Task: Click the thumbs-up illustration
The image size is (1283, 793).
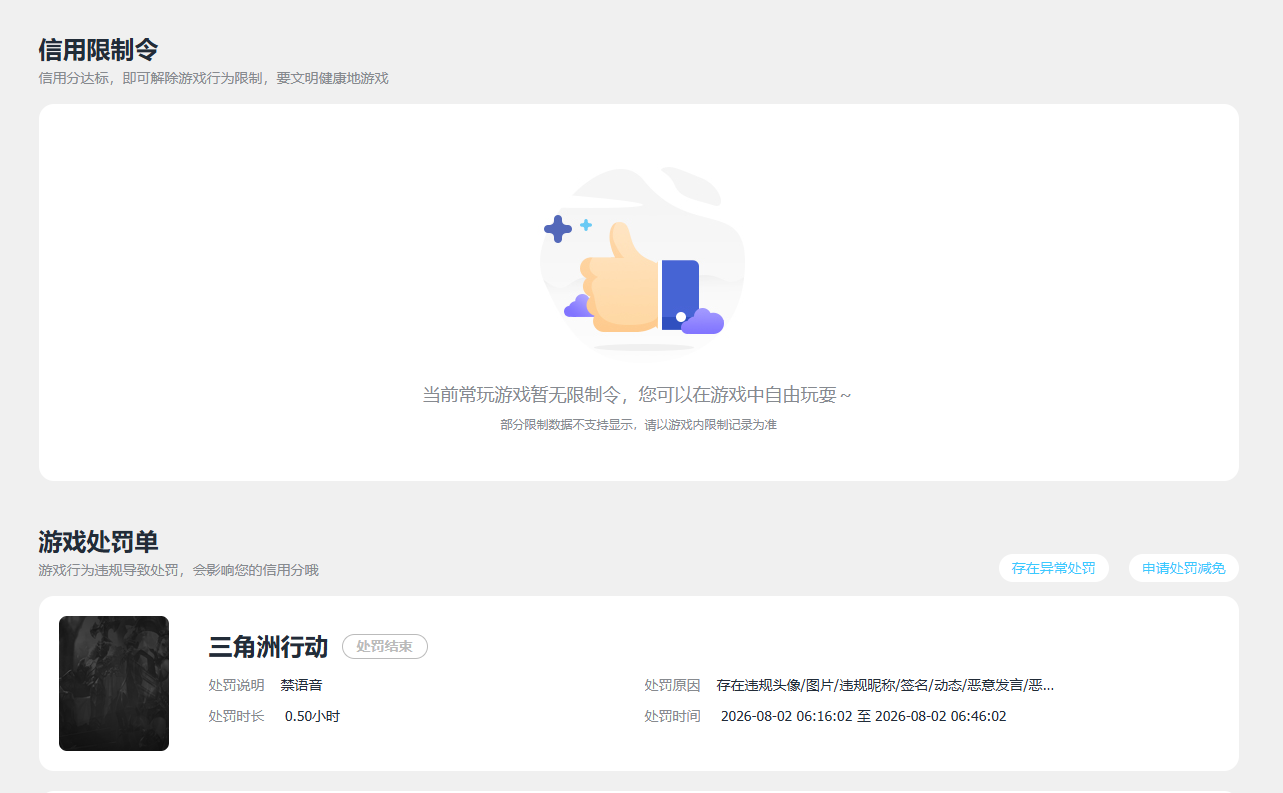Action: [x=642, y=260]
